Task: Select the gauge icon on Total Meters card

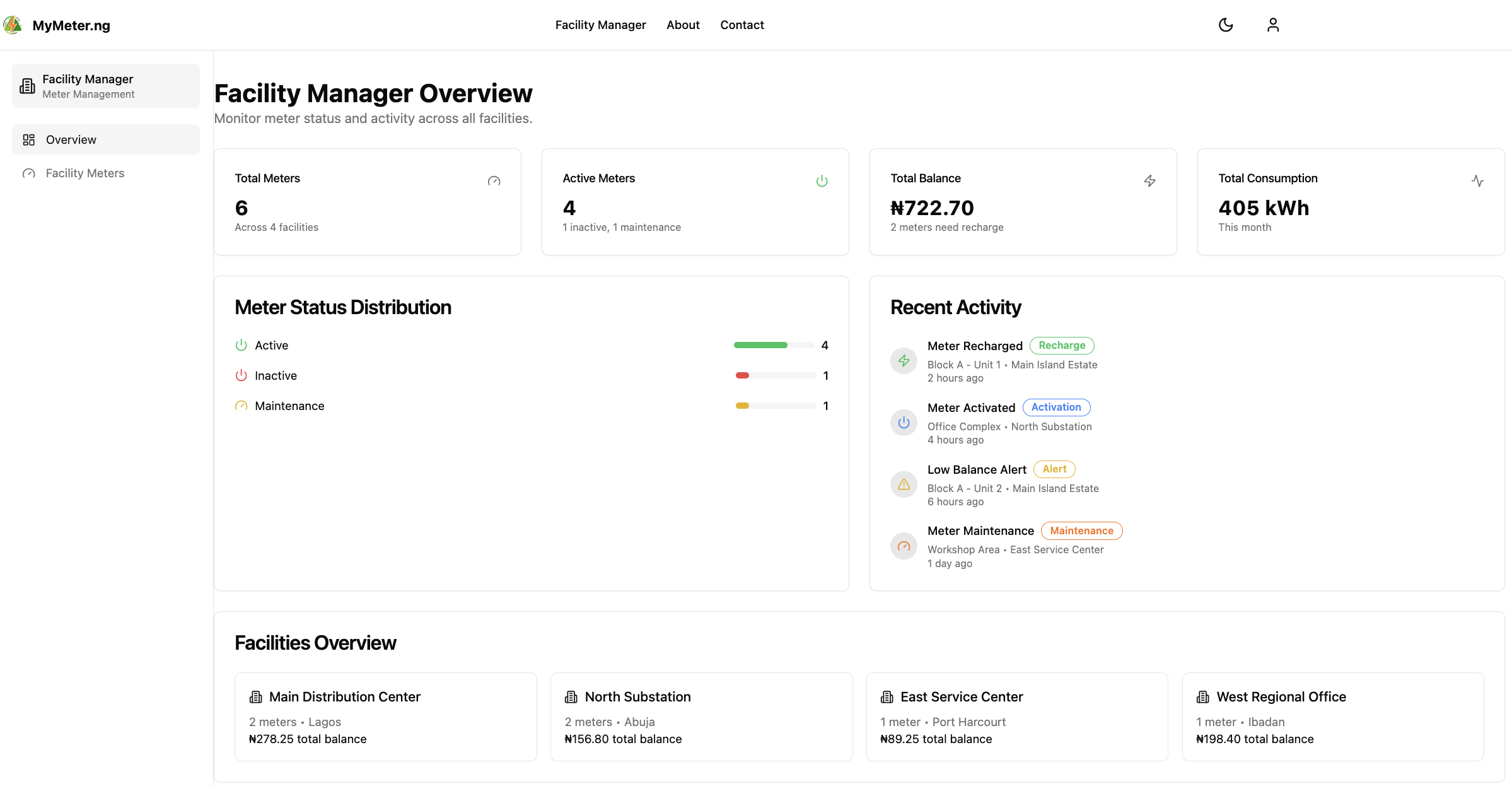Action: [494, 181]
